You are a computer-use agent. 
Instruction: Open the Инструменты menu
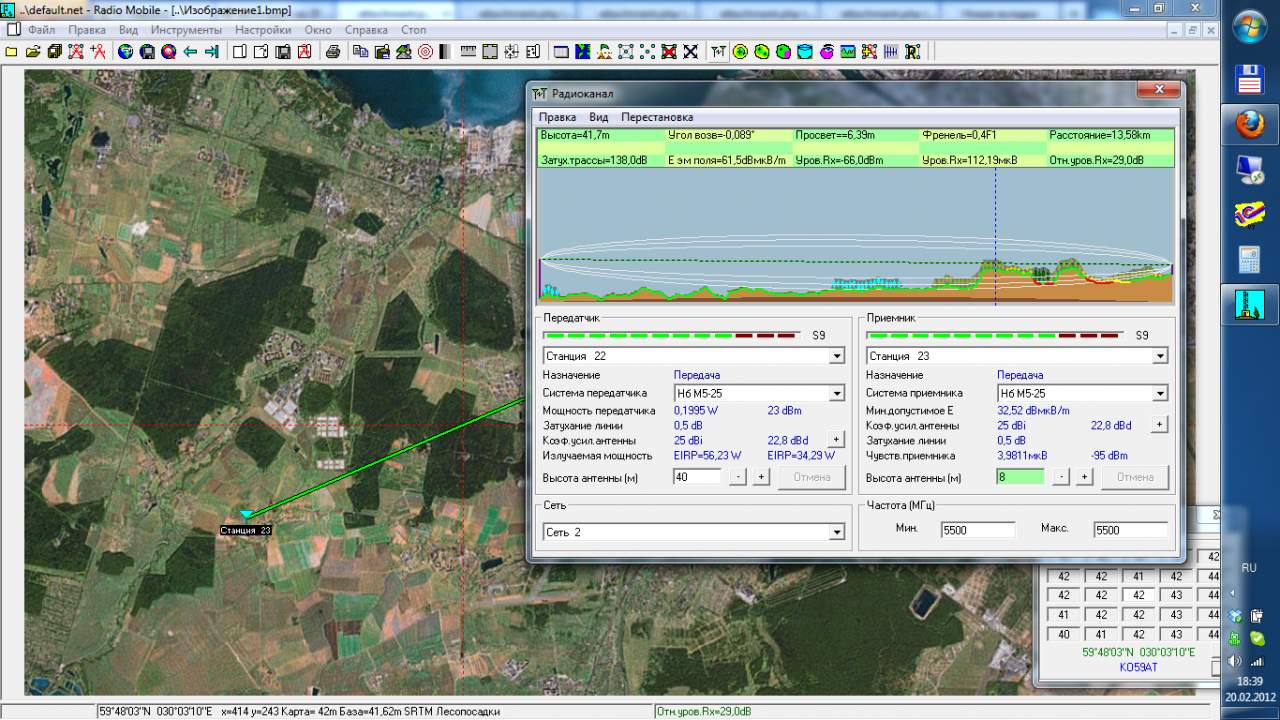[x=186, y=30]
